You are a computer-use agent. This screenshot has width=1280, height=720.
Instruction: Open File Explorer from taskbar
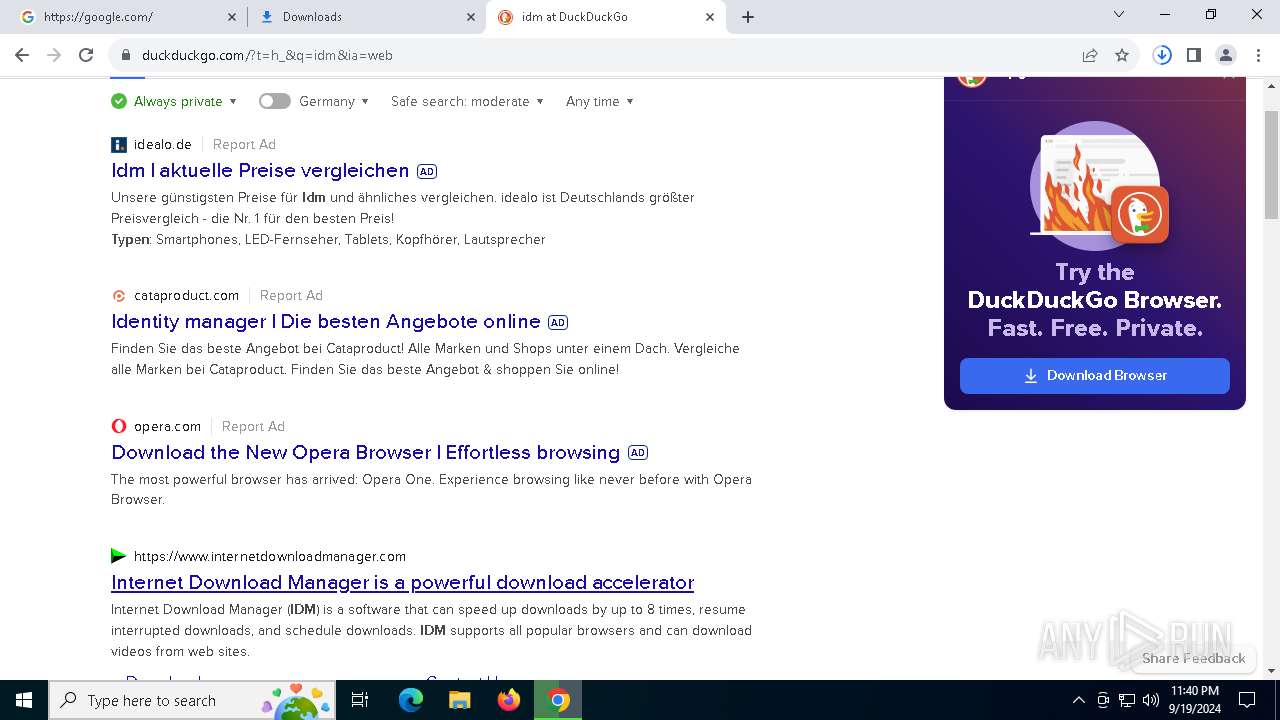coord(460,700)
